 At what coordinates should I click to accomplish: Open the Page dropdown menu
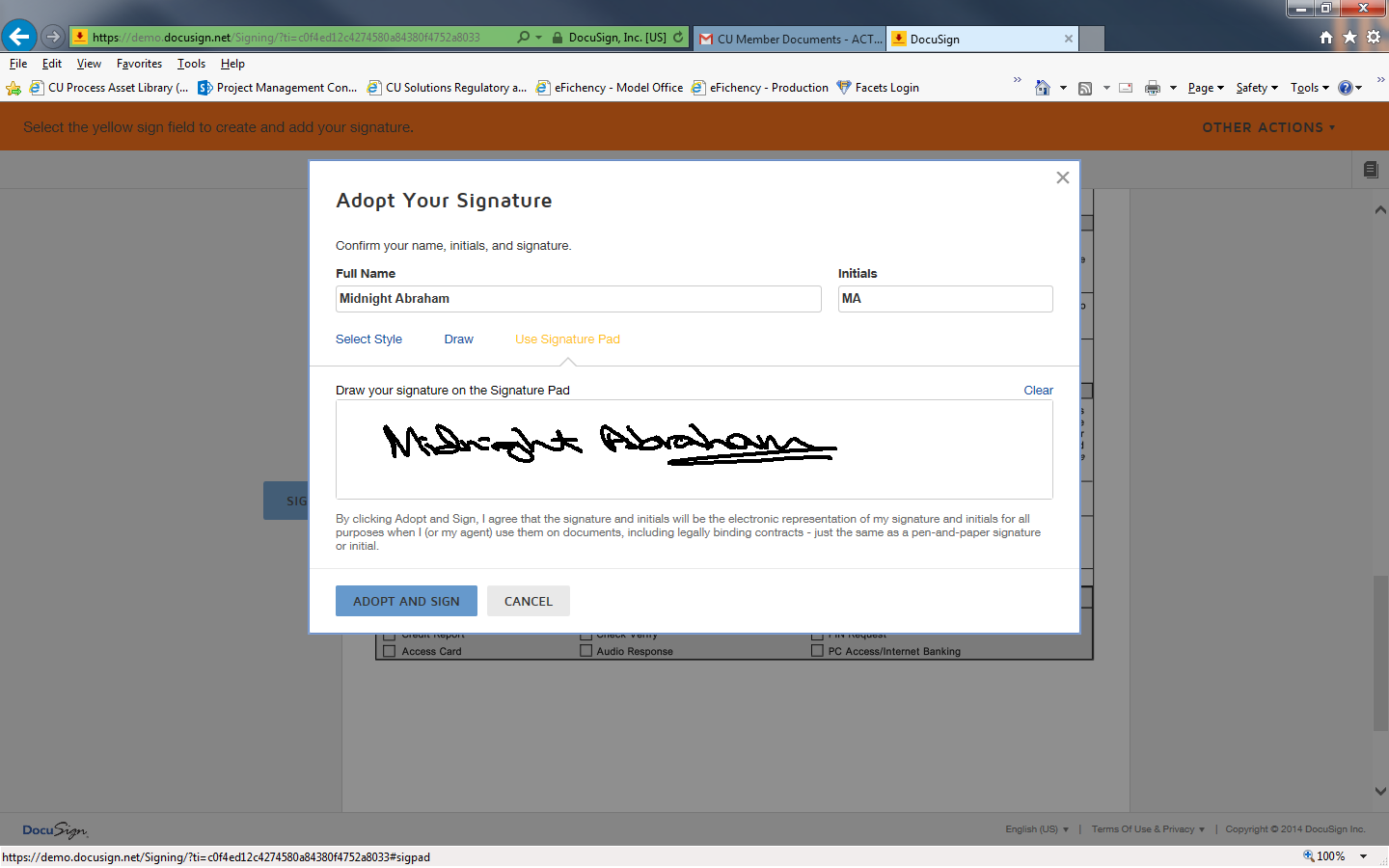coord(1206,88)
